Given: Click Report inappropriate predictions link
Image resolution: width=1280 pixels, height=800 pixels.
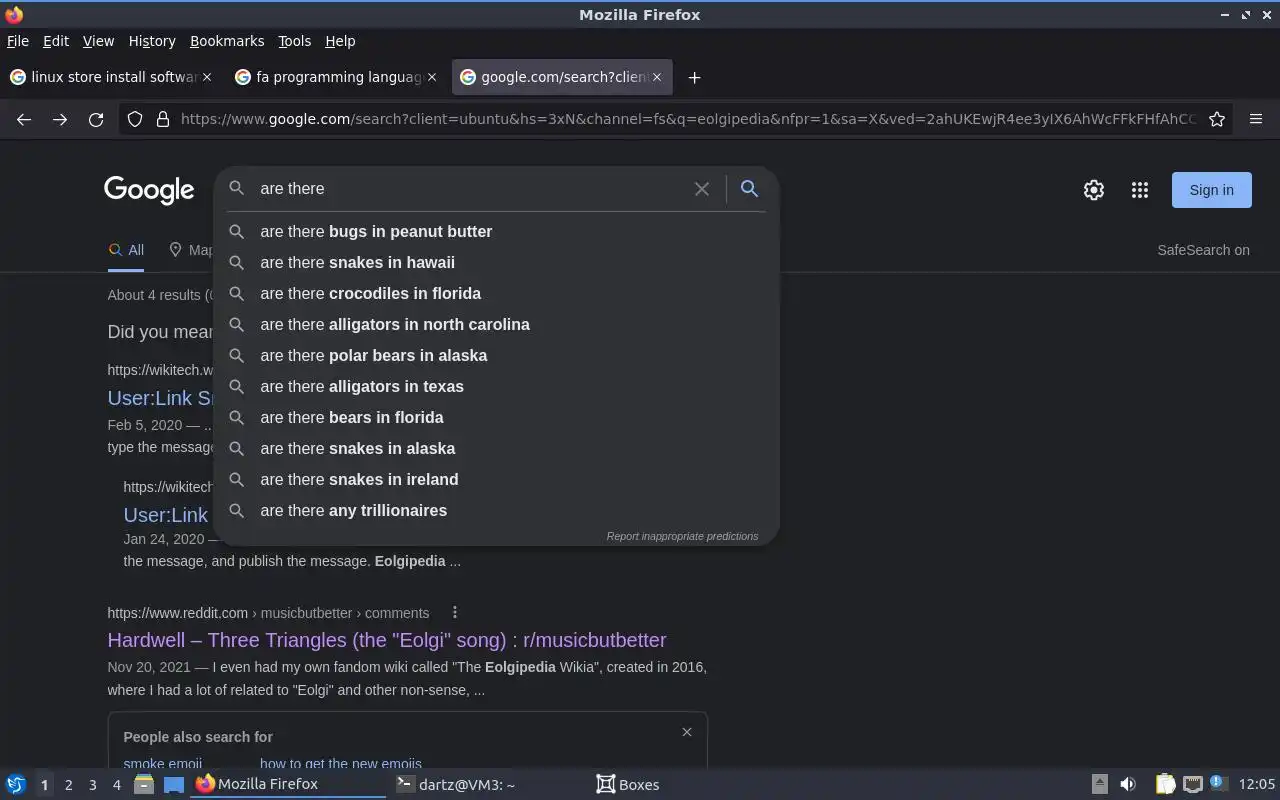Looking at the screenshot, I should pos(682,536).
